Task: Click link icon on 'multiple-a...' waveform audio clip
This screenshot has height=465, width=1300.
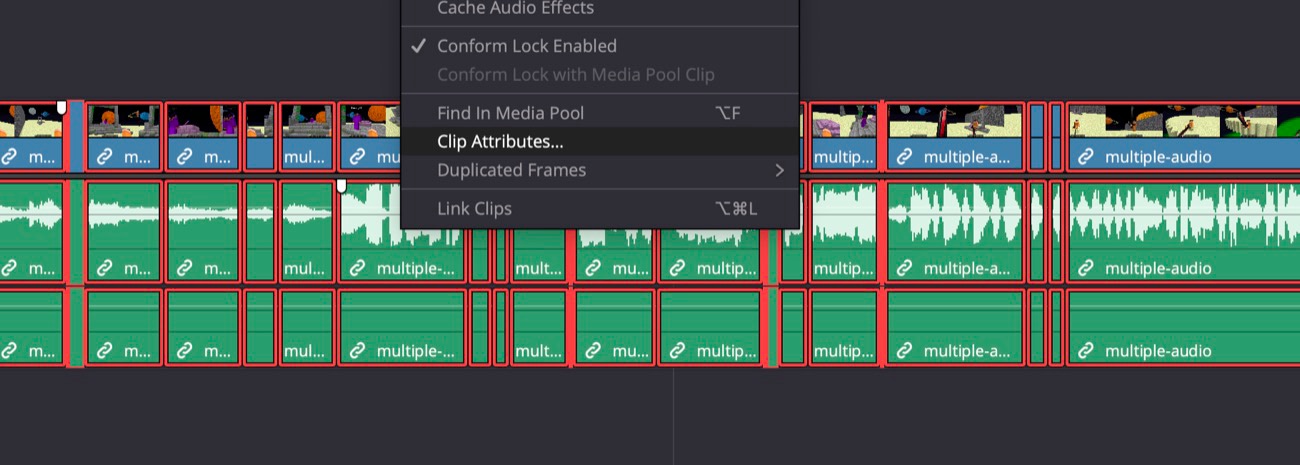Action: (x=904, y=268)
